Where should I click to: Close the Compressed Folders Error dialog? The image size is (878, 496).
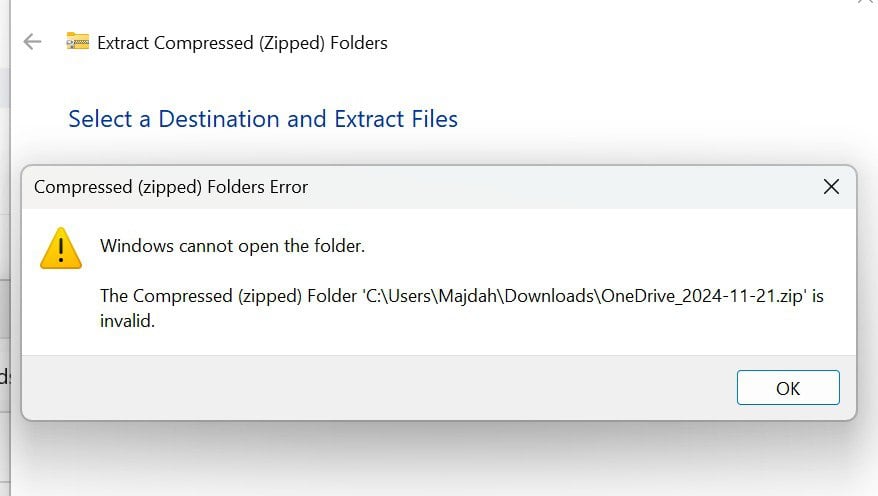tap(831, 187)
